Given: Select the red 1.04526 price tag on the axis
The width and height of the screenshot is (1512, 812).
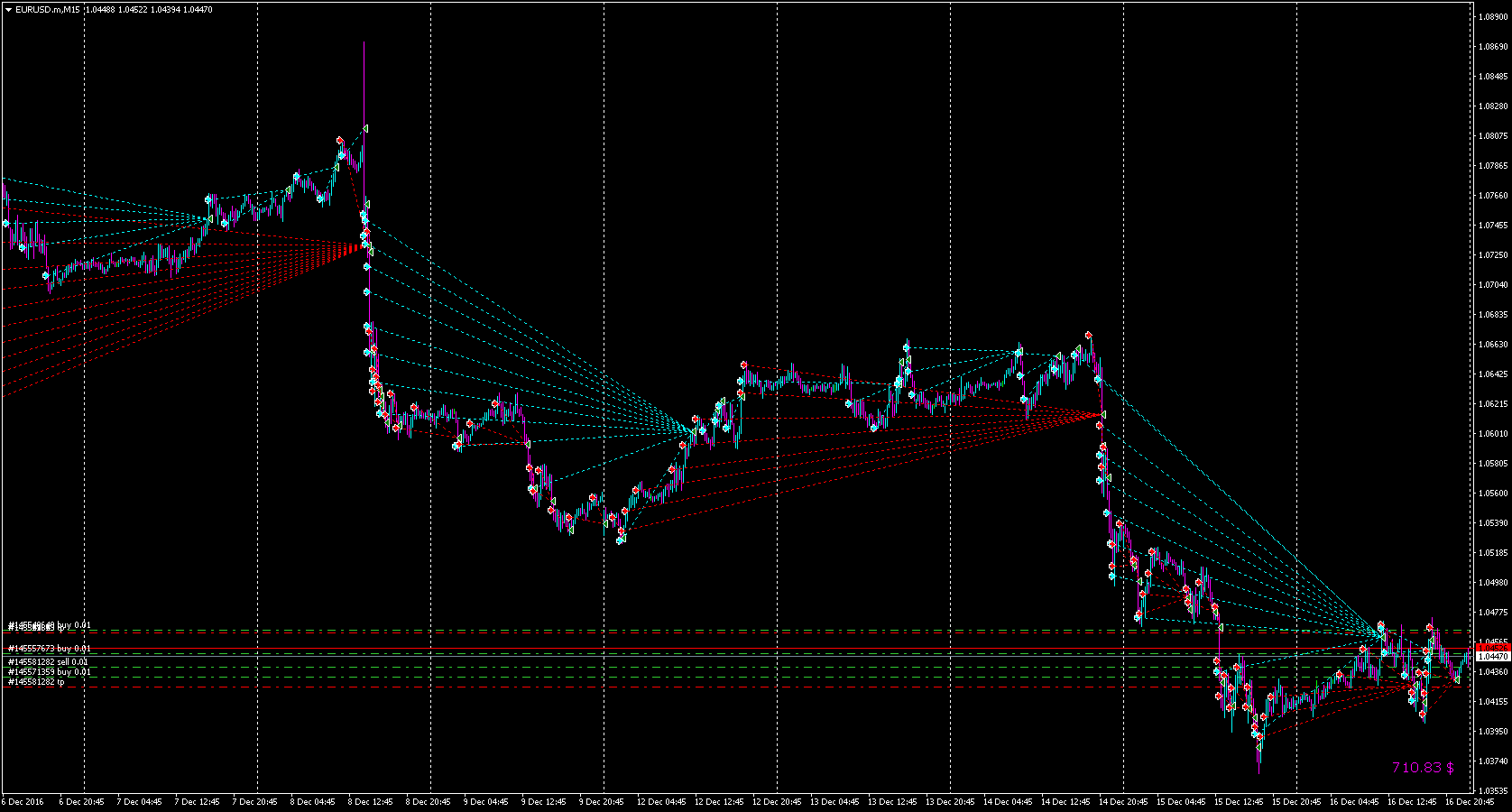Looking at the screenshot, I should point(1493,649).
